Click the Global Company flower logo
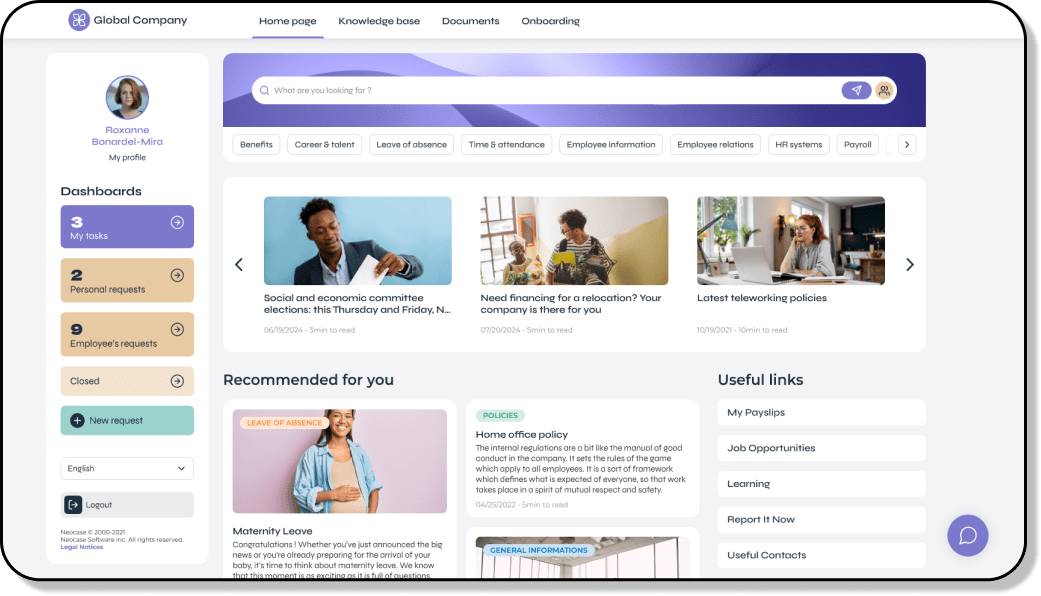1041x596 pixels. click(79, 20)
